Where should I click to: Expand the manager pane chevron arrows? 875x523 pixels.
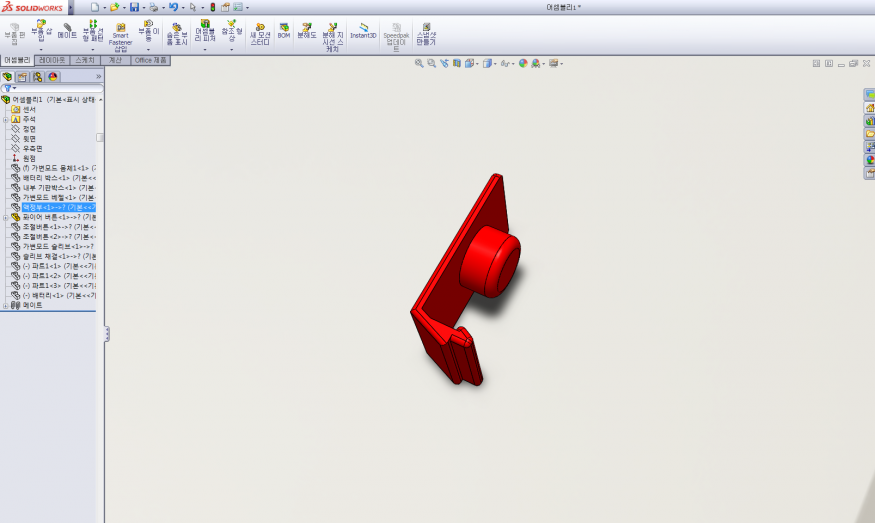coord(99,76)
